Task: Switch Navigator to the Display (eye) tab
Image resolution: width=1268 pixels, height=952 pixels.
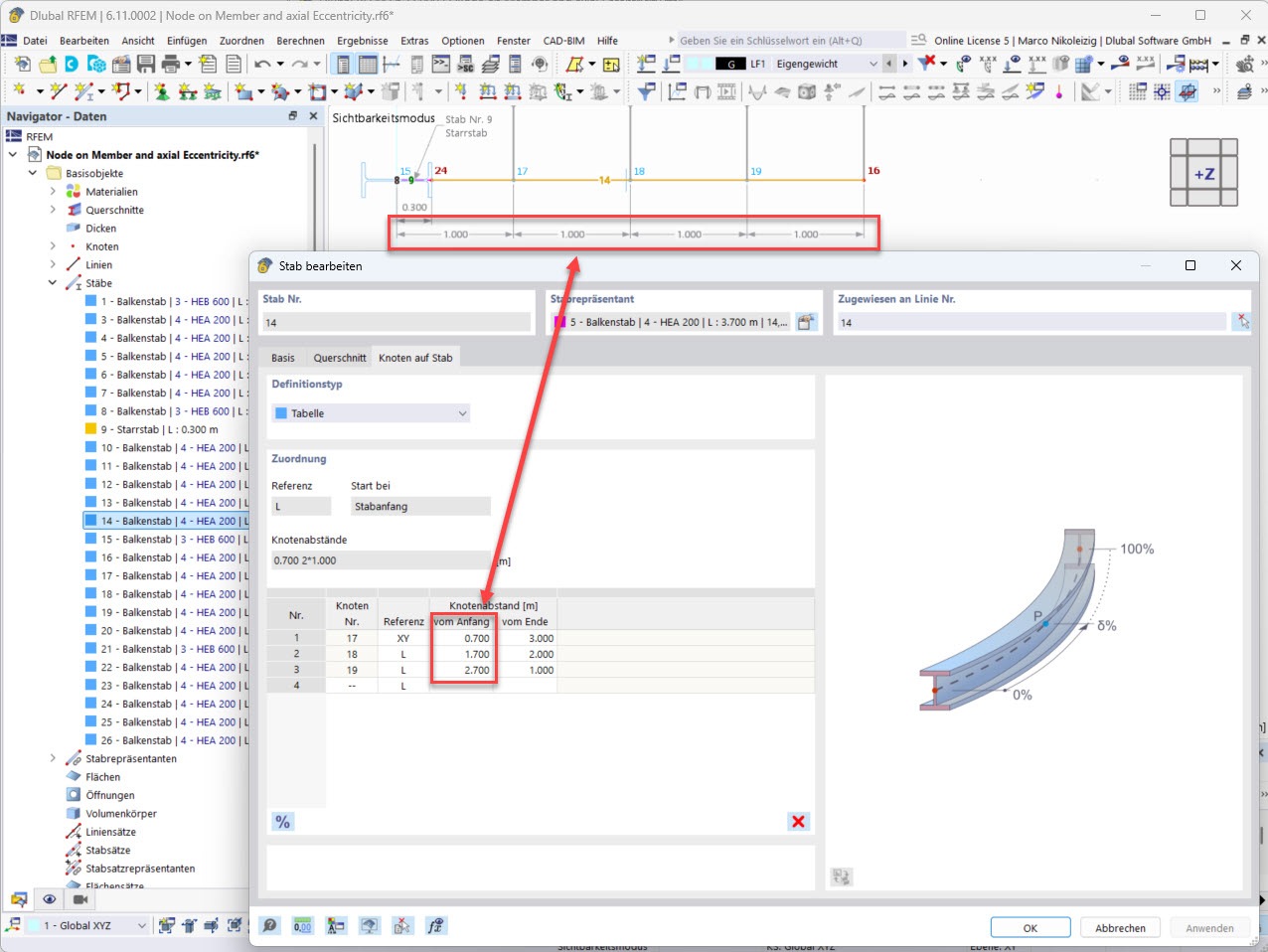Action: (49, 899)
